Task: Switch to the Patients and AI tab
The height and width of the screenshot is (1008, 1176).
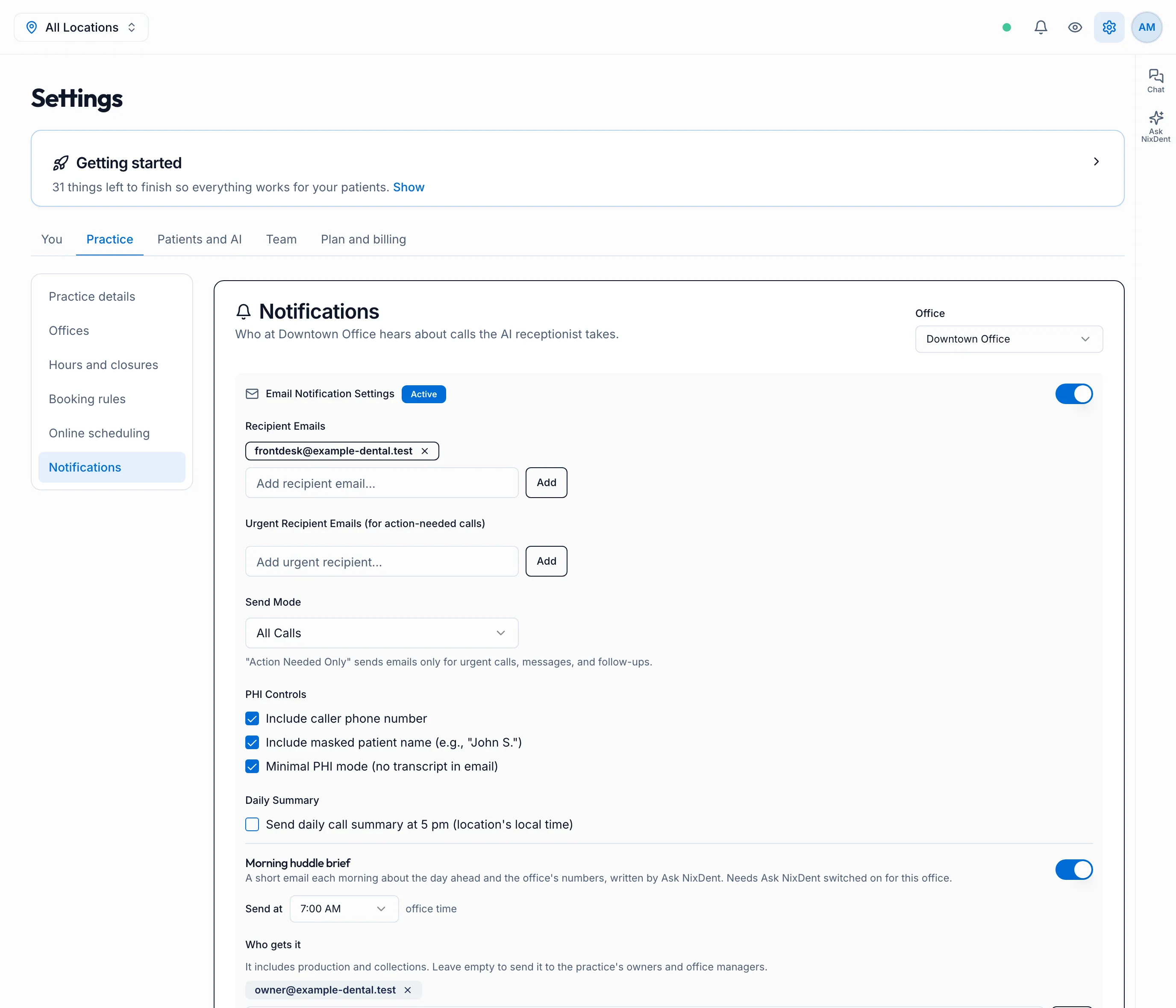Action: [199, 239]
